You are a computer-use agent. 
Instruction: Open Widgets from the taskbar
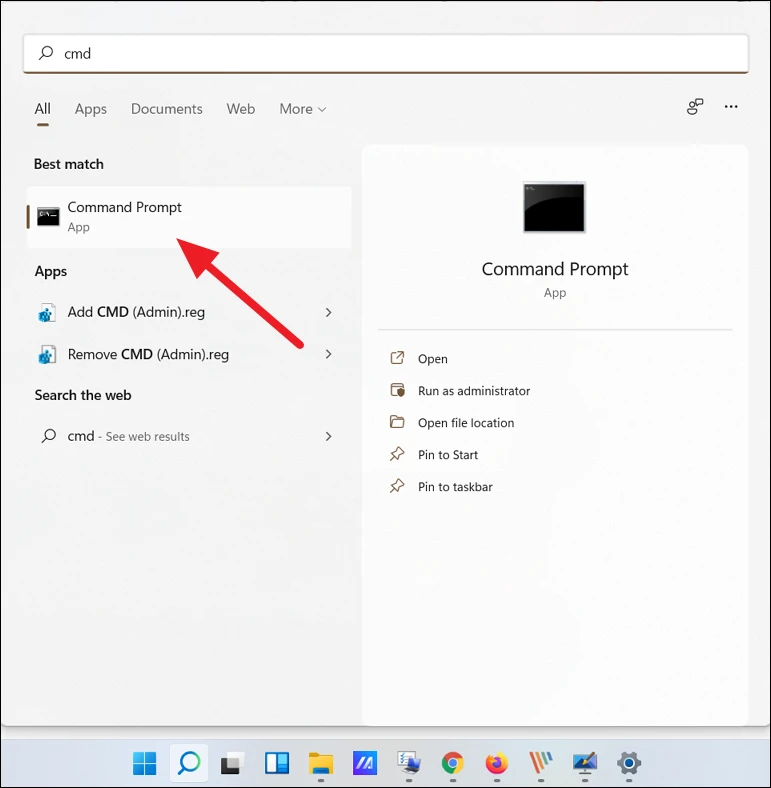click(x=277, y=764)
